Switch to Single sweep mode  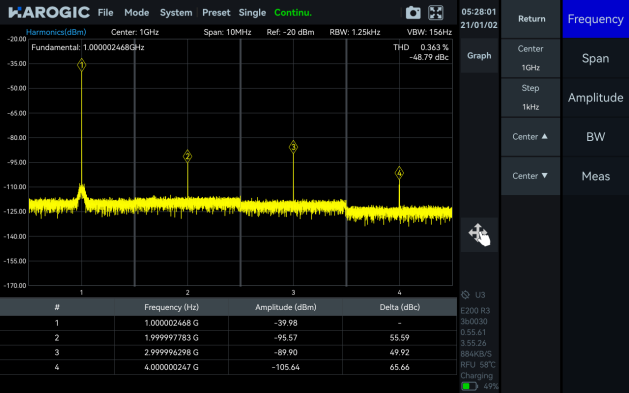(x=252, y=13)
